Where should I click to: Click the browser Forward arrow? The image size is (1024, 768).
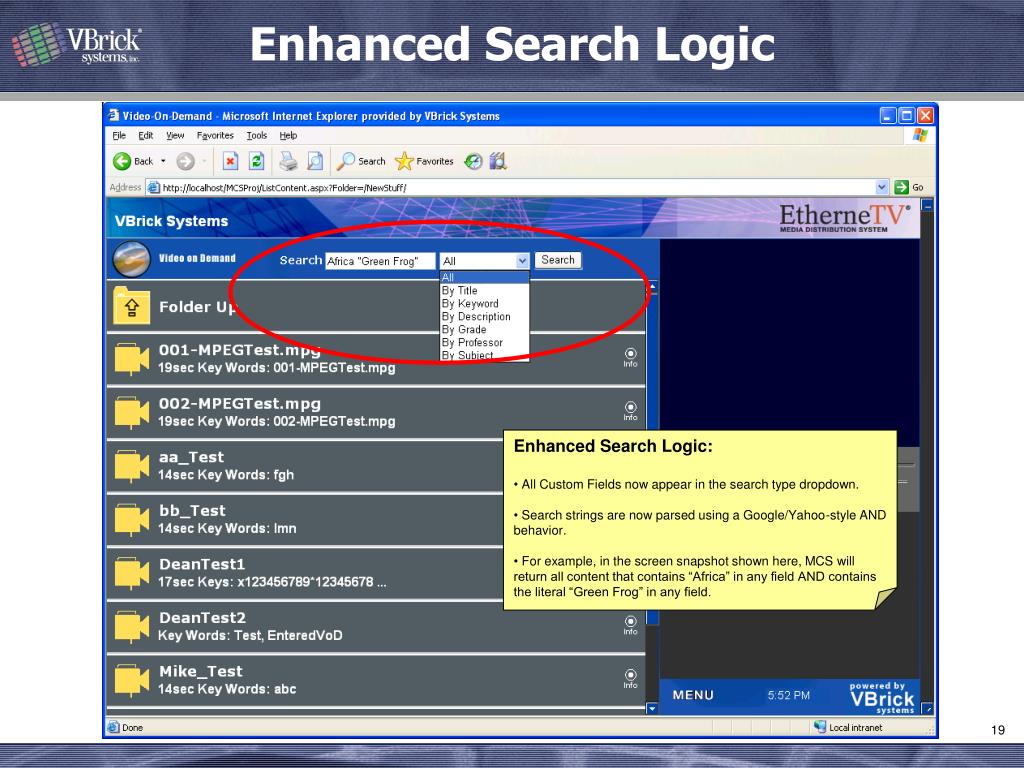coord(185,161)
